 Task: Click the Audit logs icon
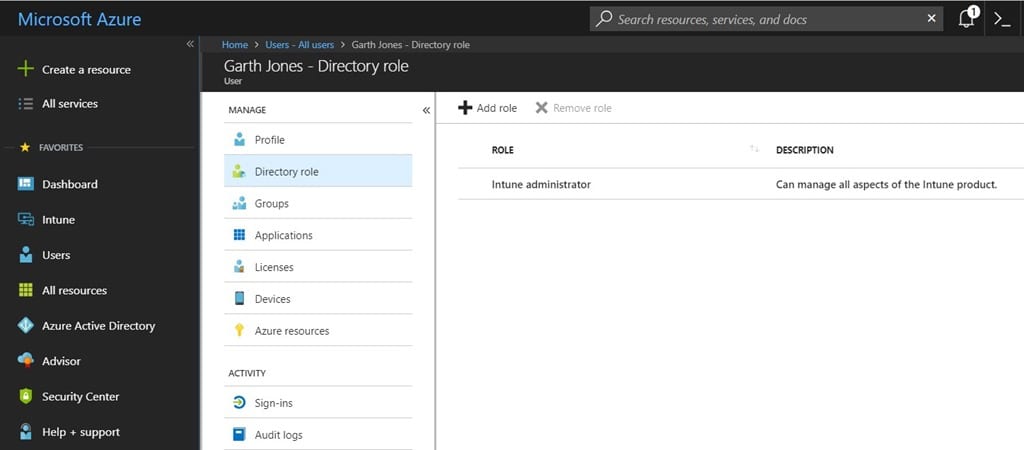pyautogui.click(x=240, y=434)
